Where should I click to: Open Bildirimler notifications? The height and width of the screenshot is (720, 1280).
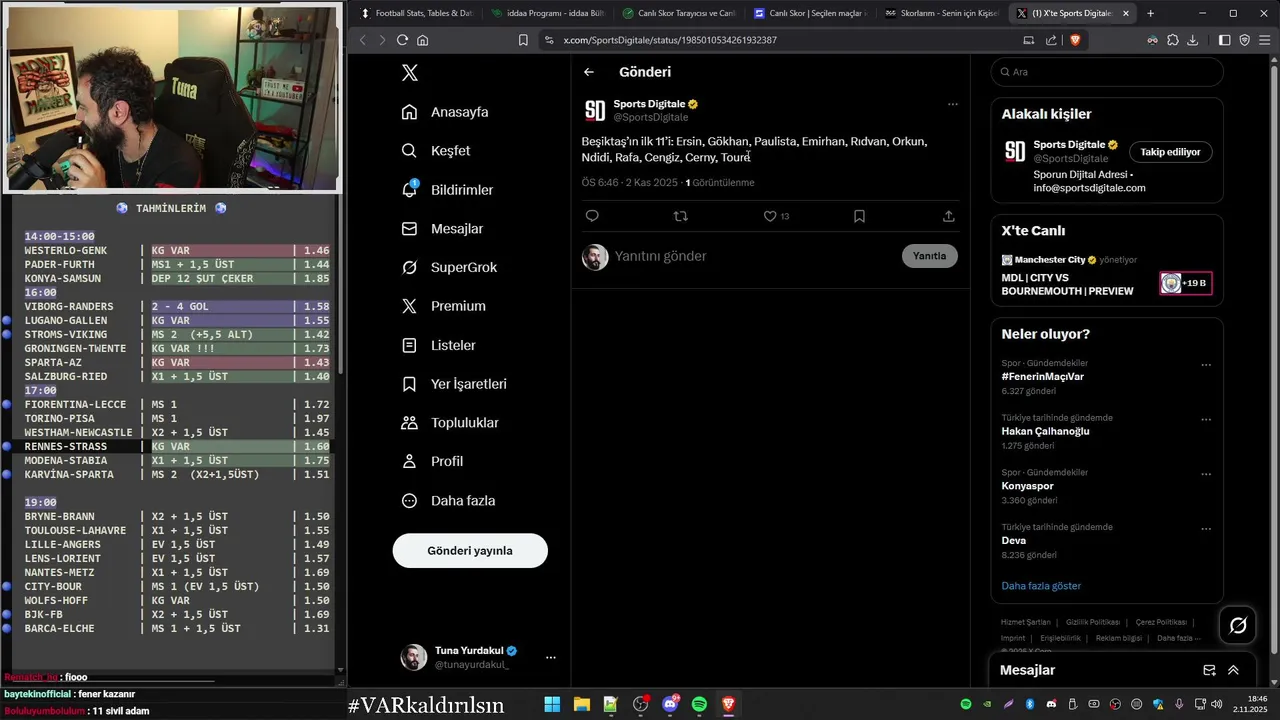(447, 190)
